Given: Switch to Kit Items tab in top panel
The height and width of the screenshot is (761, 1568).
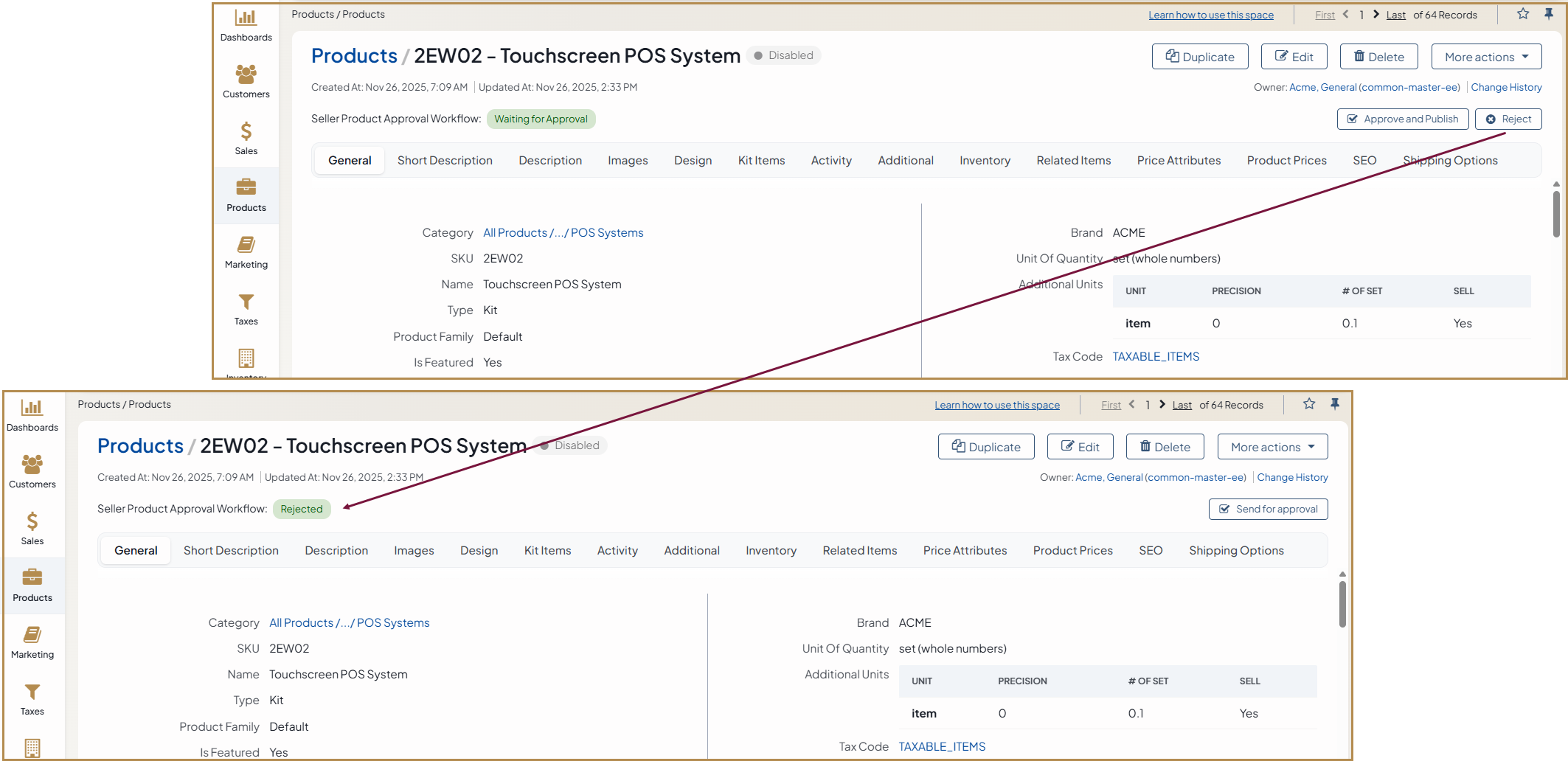Looking at the screenshot, I should pos(761,161).
